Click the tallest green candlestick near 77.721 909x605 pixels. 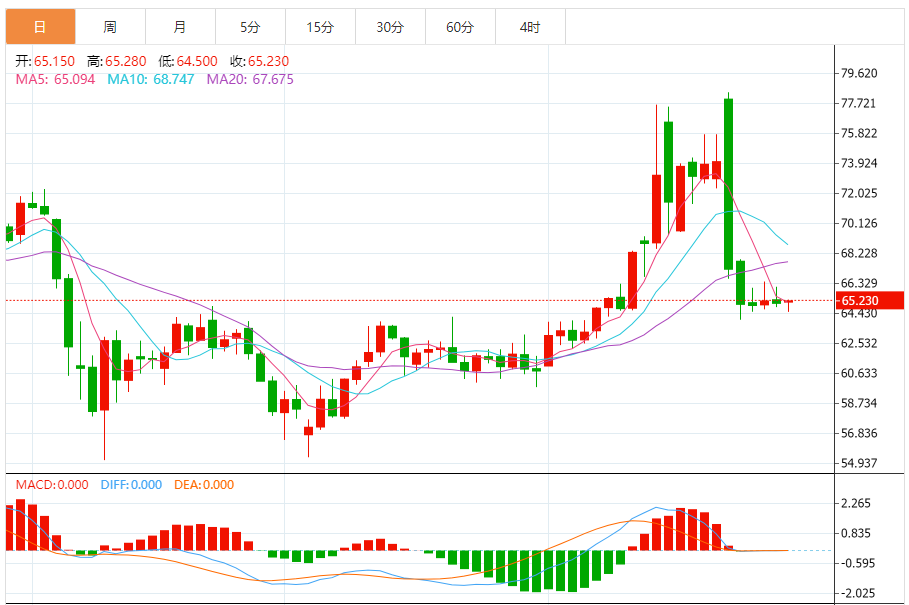[x=729, y=184]
